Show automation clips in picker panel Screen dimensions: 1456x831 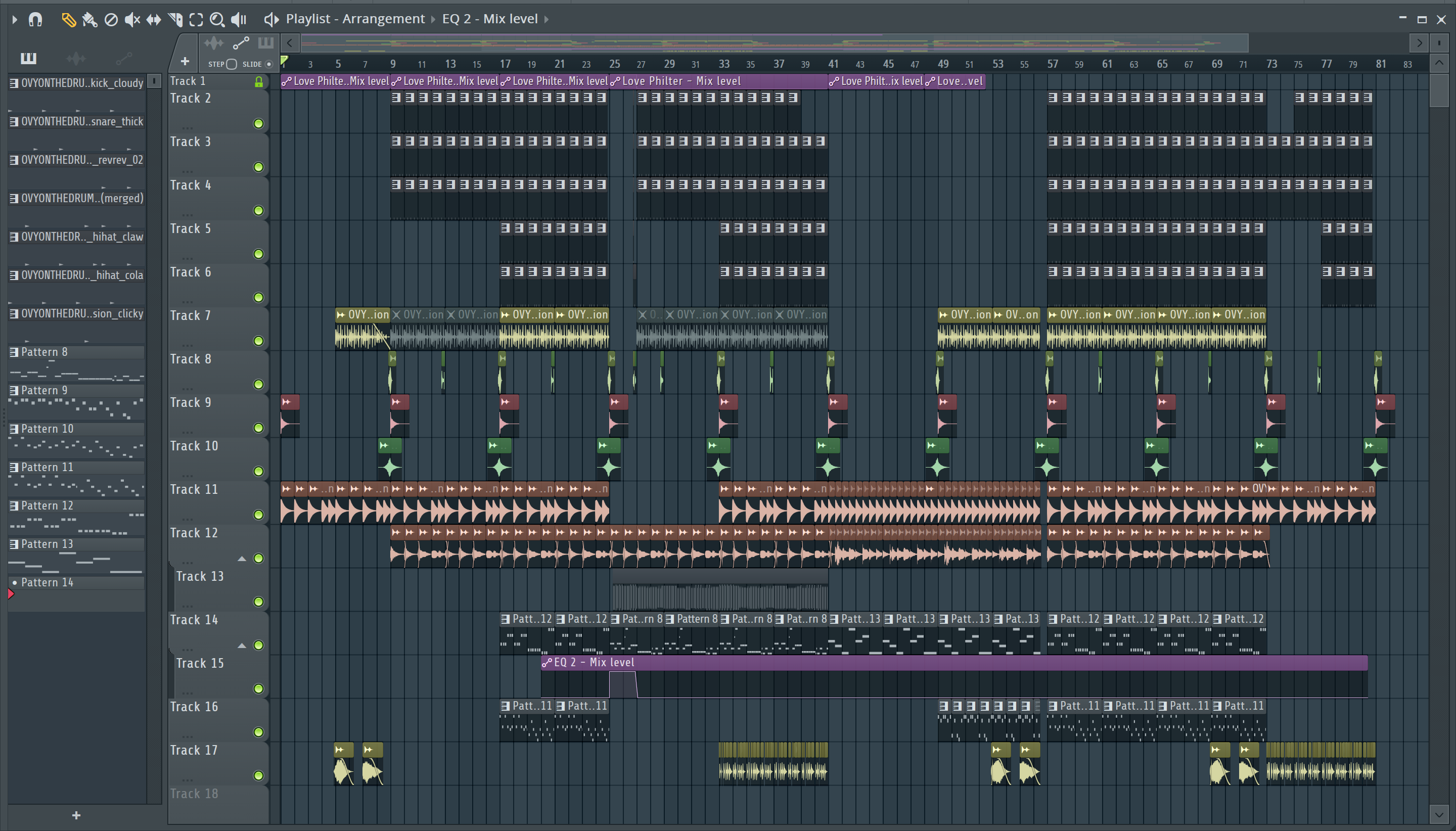coord(124,58)
